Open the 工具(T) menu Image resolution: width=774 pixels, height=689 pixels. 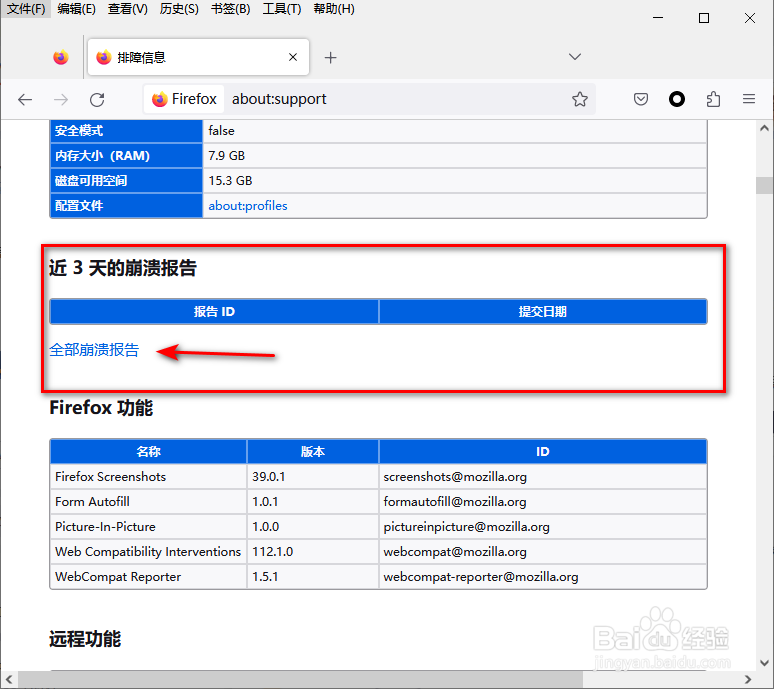pyautogui.click(x=282, y=9)
